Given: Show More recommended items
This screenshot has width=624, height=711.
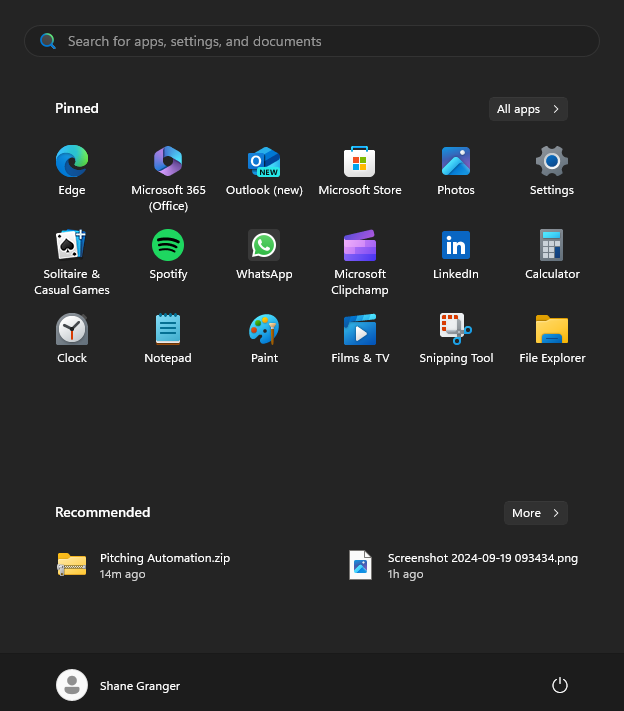Looking at the screenshot, I should 536,513.
